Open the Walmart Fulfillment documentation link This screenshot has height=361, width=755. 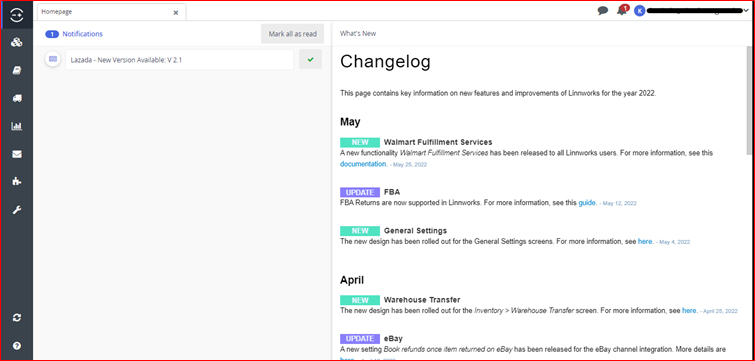[363, 164]
